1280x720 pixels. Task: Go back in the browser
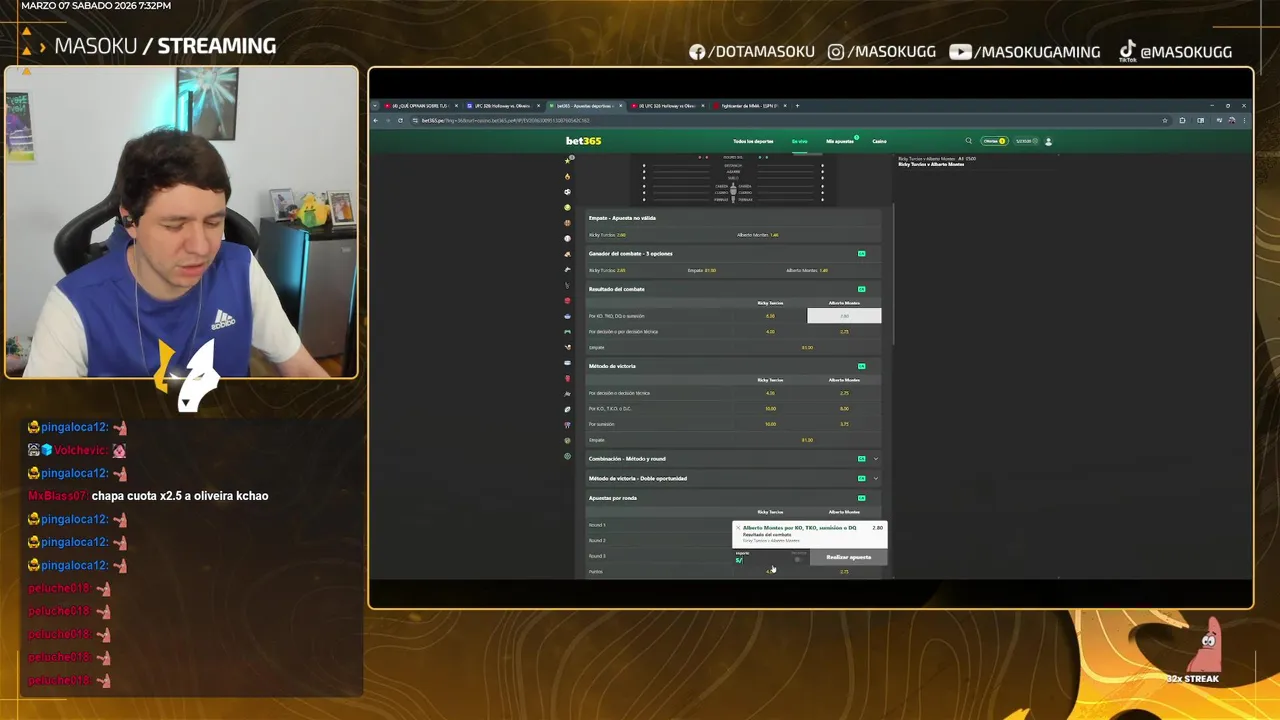376,120
